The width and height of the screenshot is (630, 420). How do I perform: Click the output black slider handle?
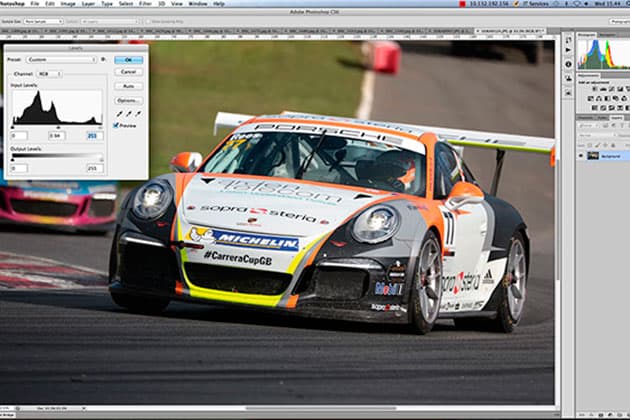coord(12,160)
